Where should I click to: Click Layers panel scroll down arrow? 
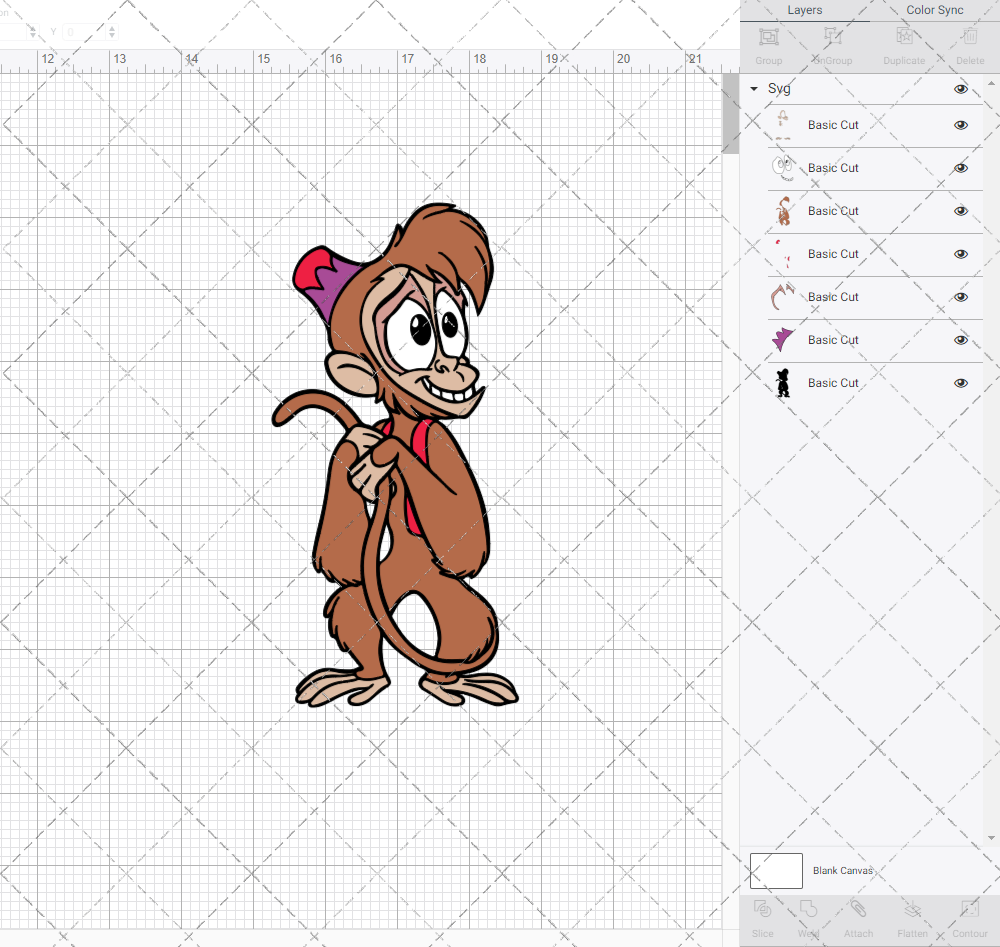click(990, 838)
